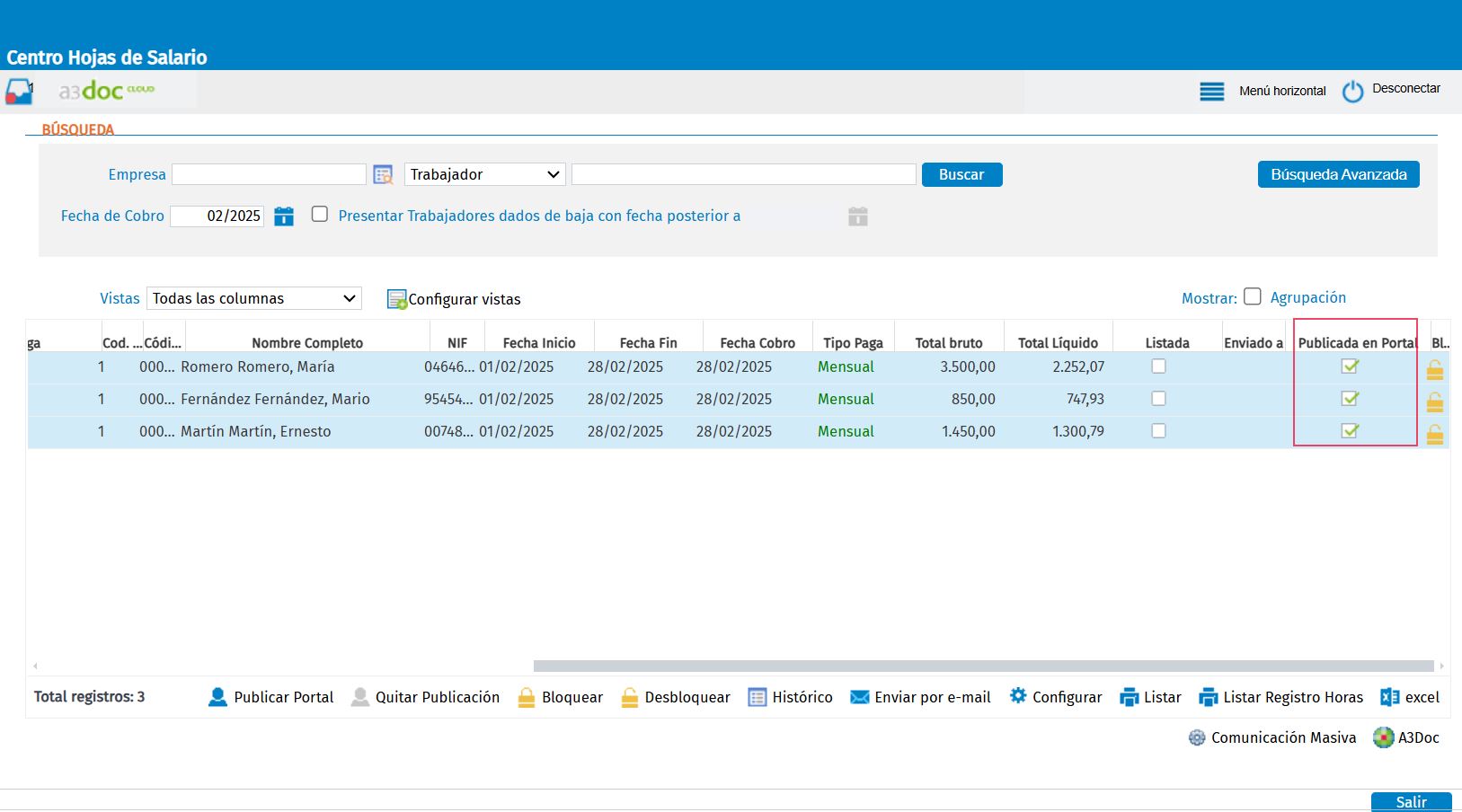The image size is (1462, 812).
Task: Click the Publicar Portal icon
Action: 217,697
